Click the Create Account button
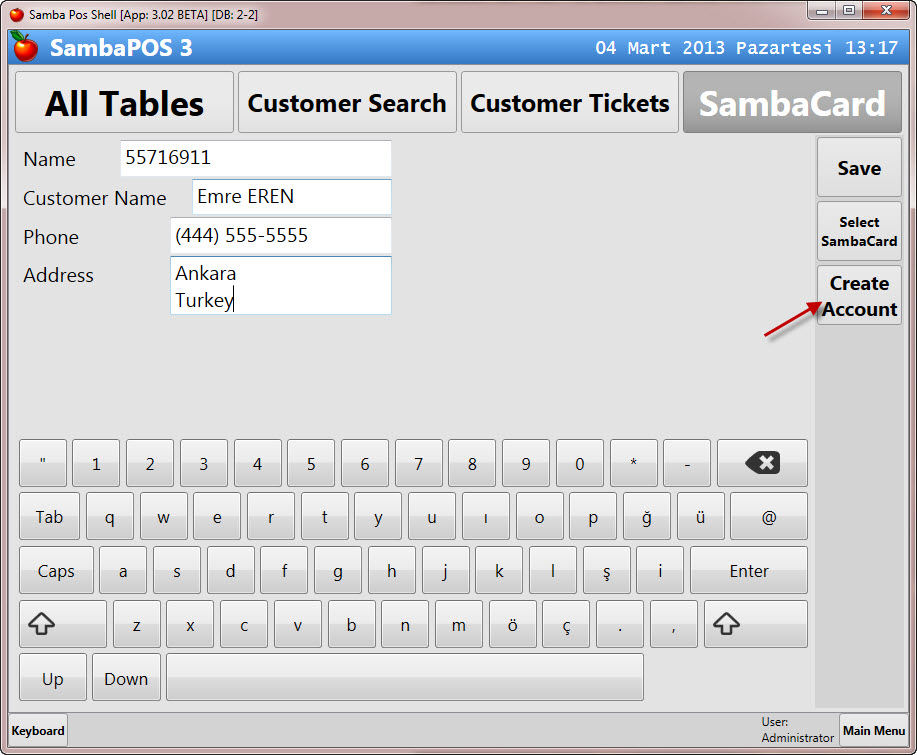Viewport: 917px width, 755px height. pyautogui.click(x=859, y=296)
